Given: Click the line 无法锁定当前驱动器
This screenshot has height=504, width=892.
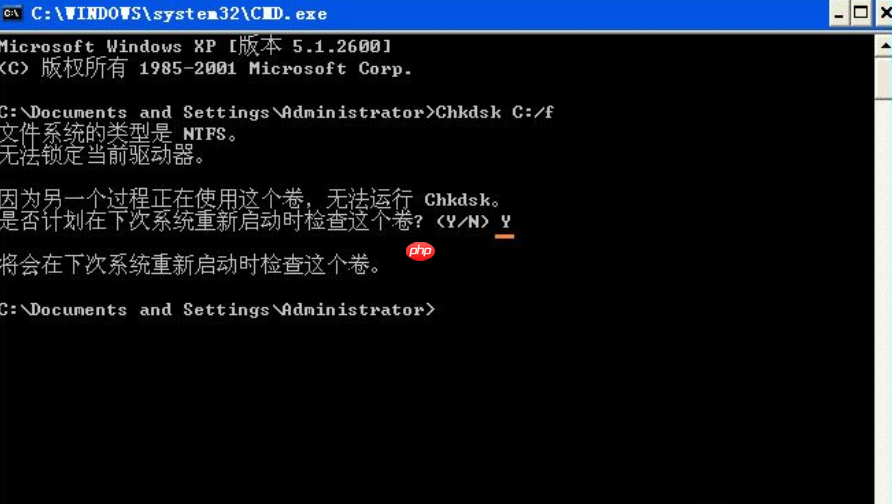Looking at the screenshot, I should pyautogui.click(x=103, y=155).
